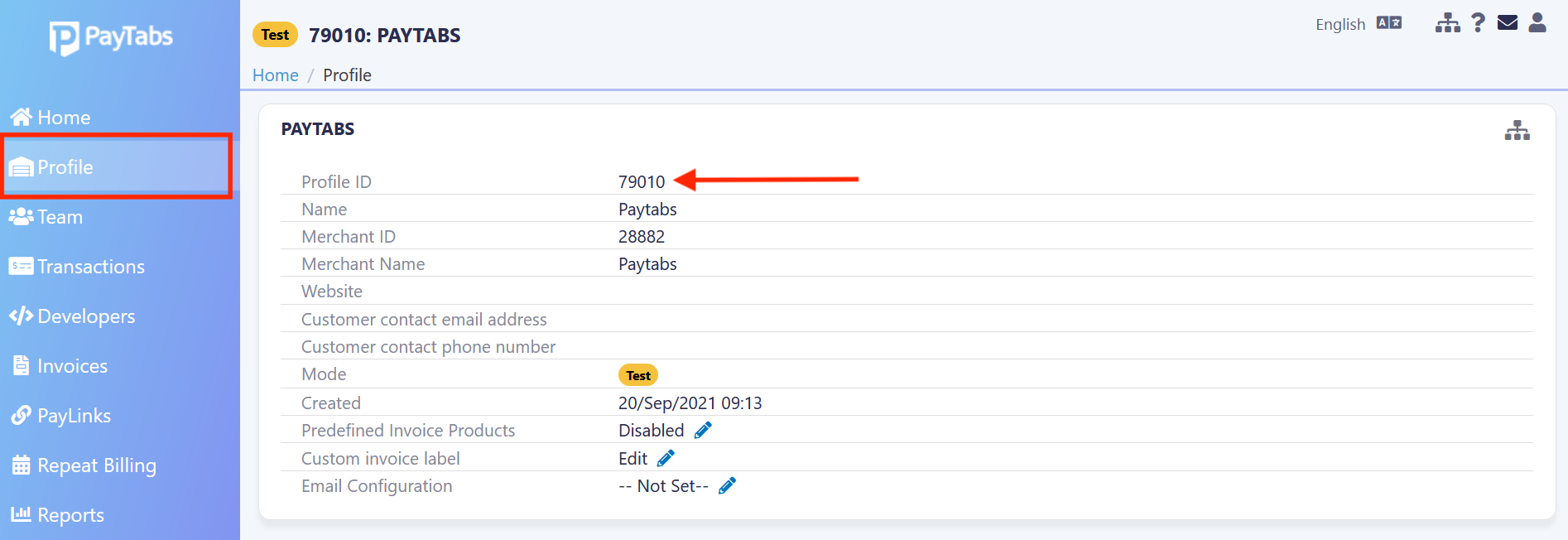Click the language translate icon
The height and width of the screenshot is (540, 1568).
click(1389, 23)
